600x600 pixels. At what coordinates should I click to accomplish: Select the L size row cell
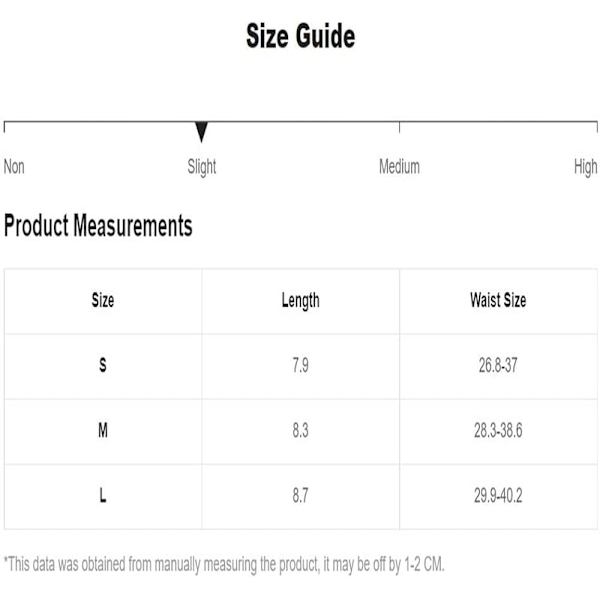click(103, 496)
